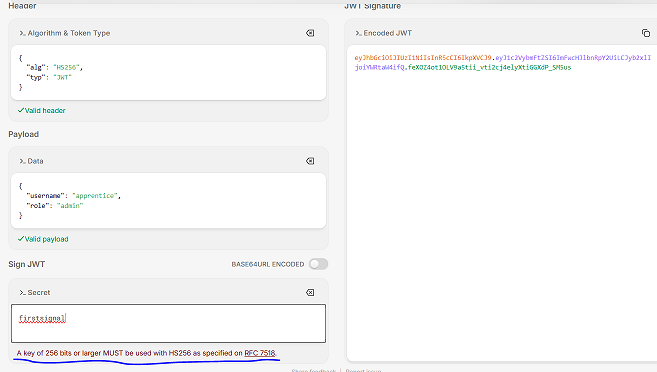Open the RFC 7518 link
The width and height of the screenshot is (657, 372).
pos(260,353)
